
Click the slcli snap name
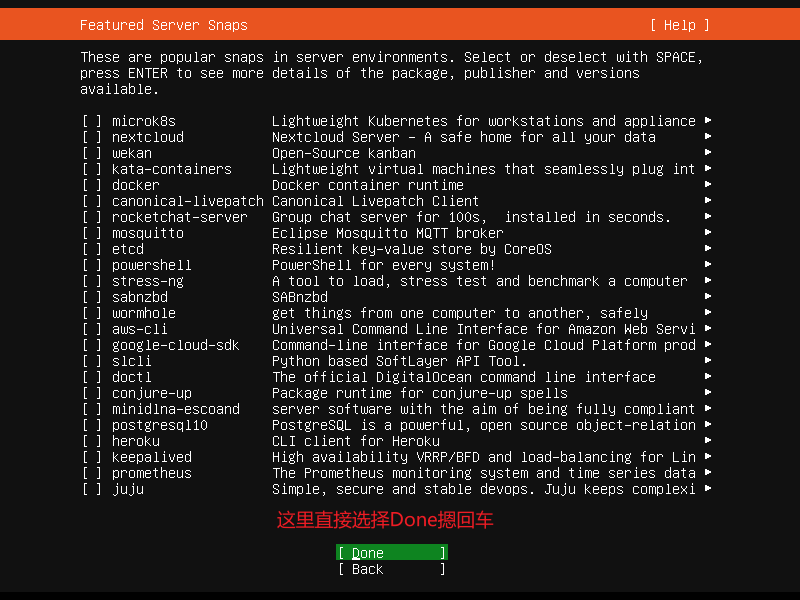click(132, 361)
